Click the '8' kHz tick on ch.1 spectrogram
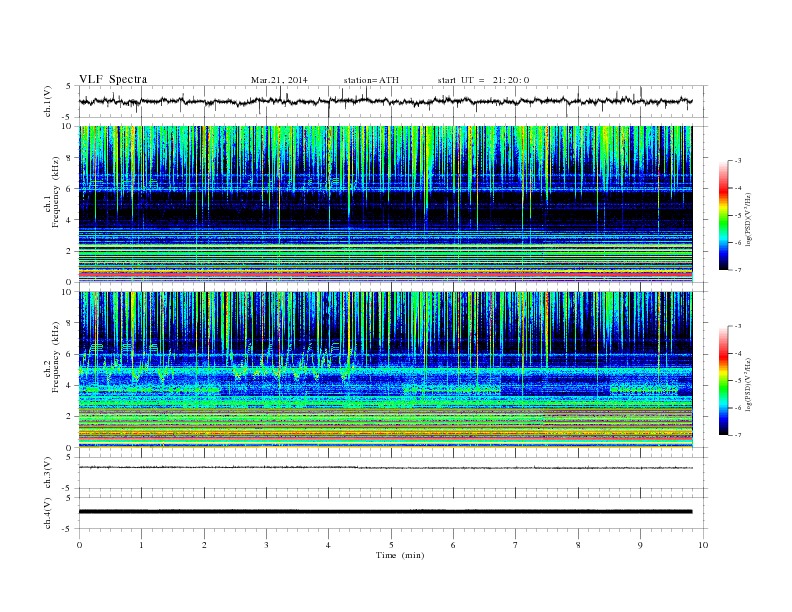 (x=70, y=158)
